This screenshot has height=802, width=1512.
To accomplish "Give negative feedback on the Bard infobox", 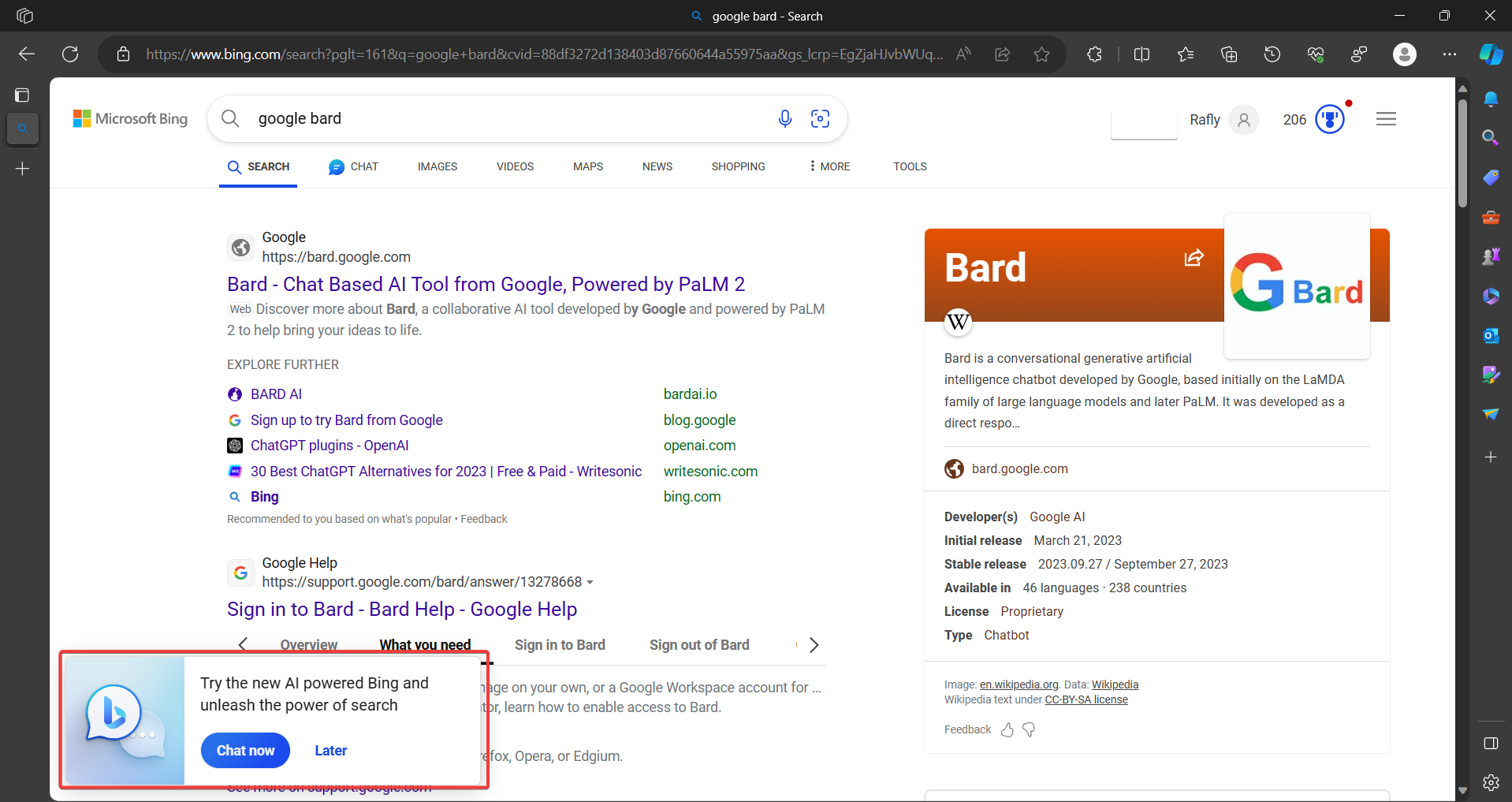I will (x=1028, y=729).
